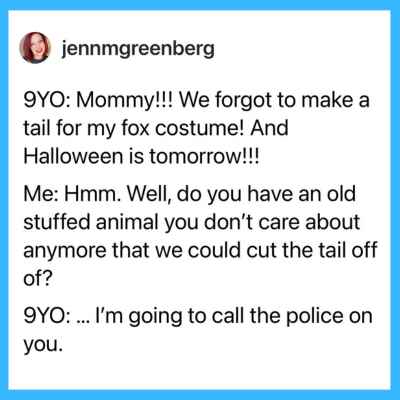400x400 pixels.
Task: Click the phrase 'cut the tail off'
Action: tap(312, 250)
